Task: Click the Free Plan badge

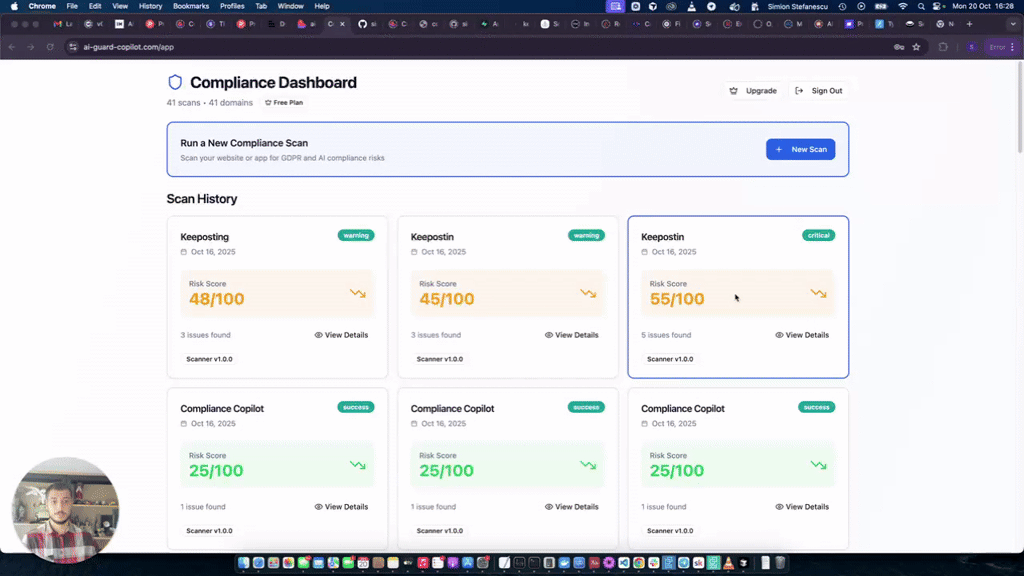Action: click(x=284, y=103)
